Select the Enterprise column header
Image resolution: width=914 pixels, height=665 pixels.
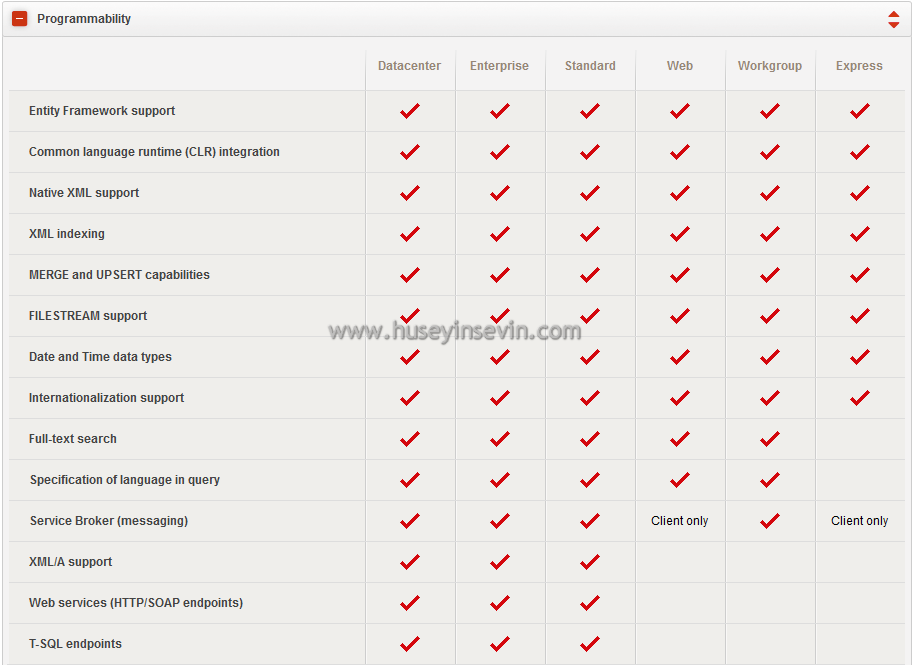pos(499,66)
